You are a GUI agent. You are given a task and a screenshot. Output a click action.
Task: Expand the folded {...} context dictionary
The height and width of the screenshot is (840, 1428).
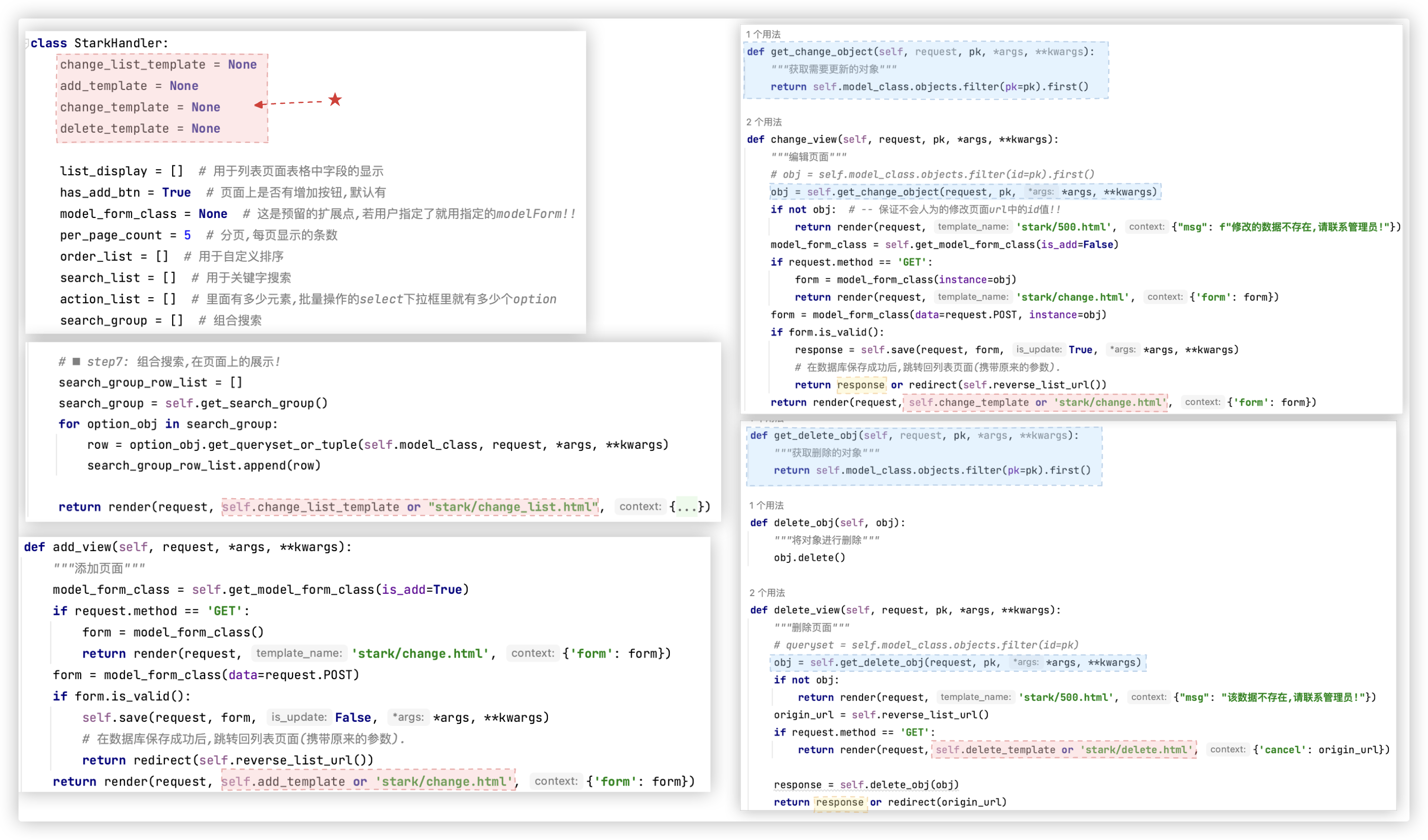tap(687, 507)
